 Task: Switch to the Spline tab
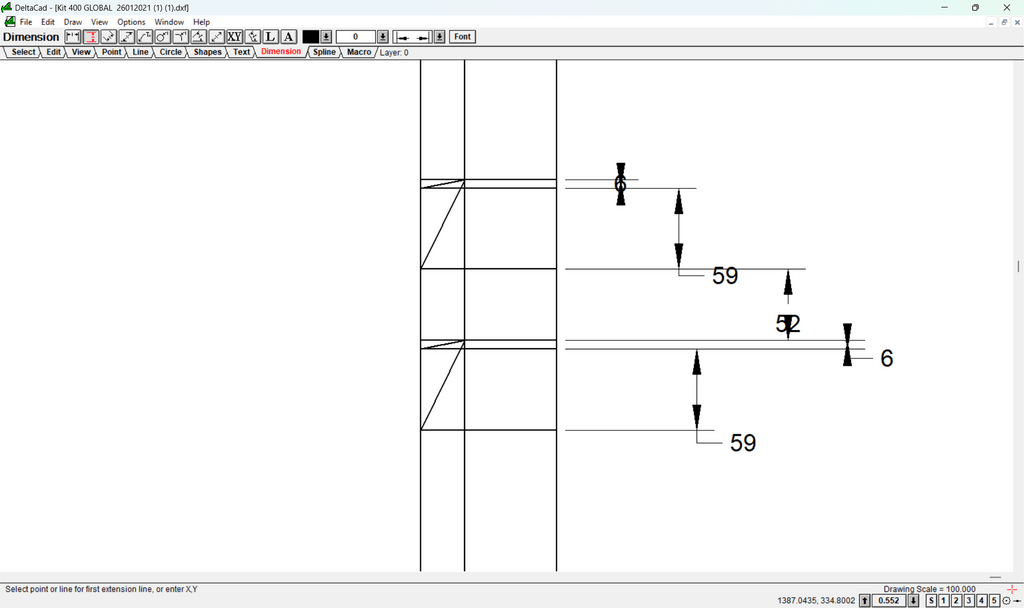pos(324,52)
